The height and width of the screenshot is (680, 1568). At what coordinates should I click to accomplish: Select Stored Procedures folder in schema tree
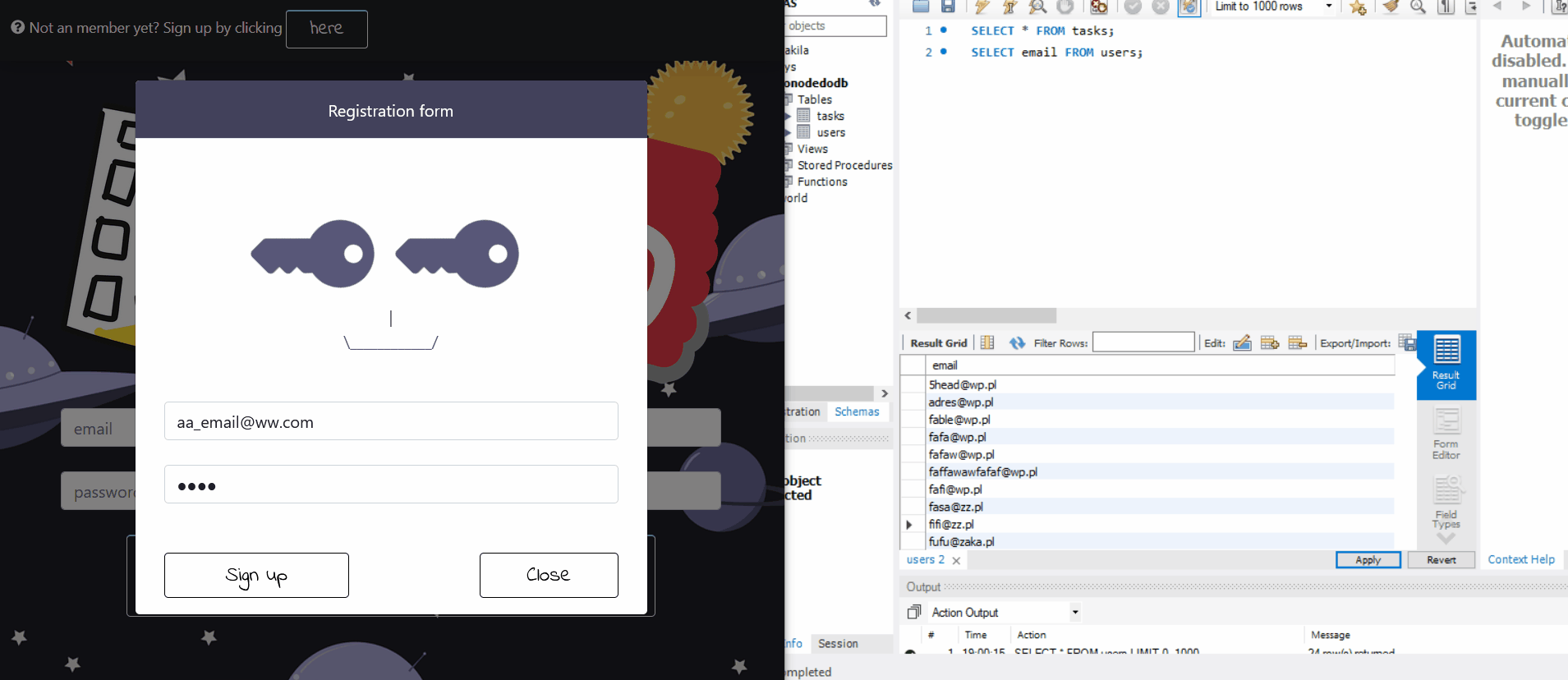(844, 165)
